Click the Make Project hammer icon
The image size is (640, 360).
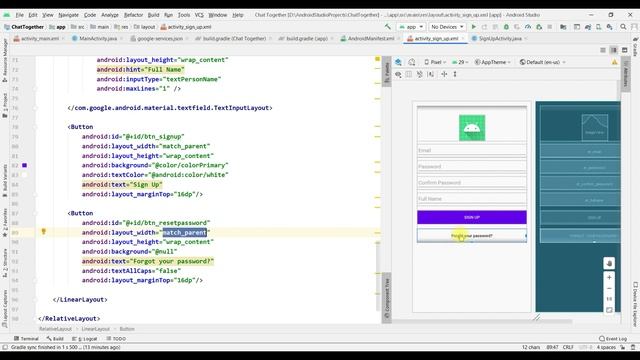[388, 27]
